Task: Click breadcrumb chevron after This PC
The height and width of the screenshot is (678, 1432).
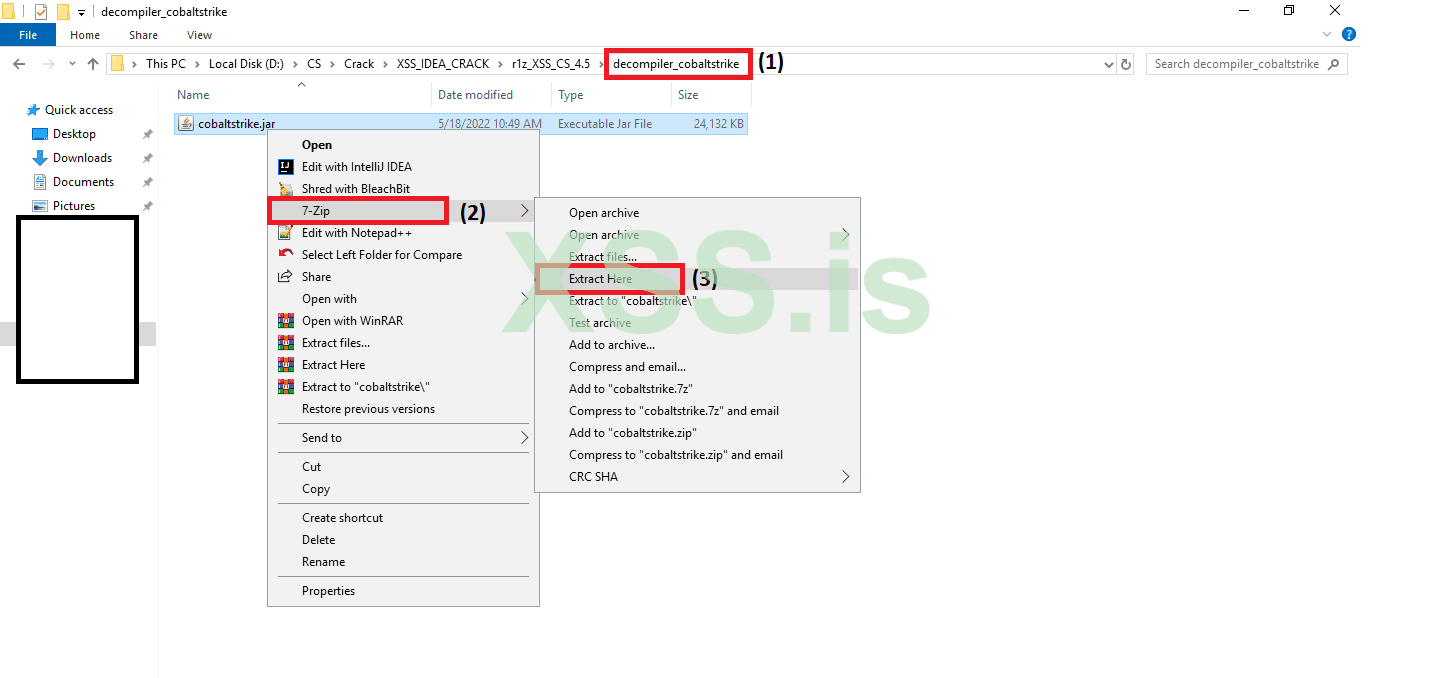Action: click(197, 64)
